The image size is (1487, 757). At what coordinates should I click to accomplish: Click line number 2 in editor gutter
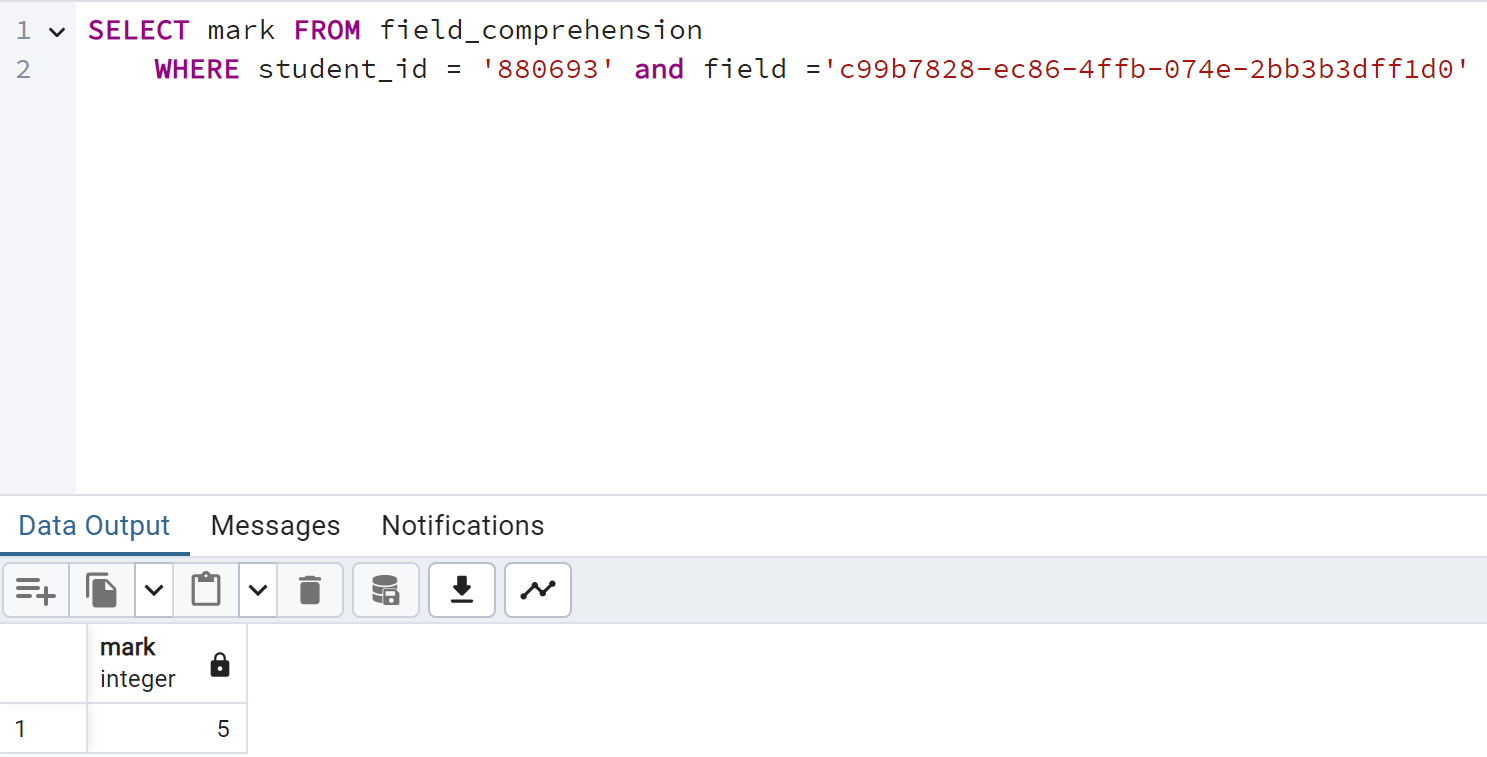[24, 69]
